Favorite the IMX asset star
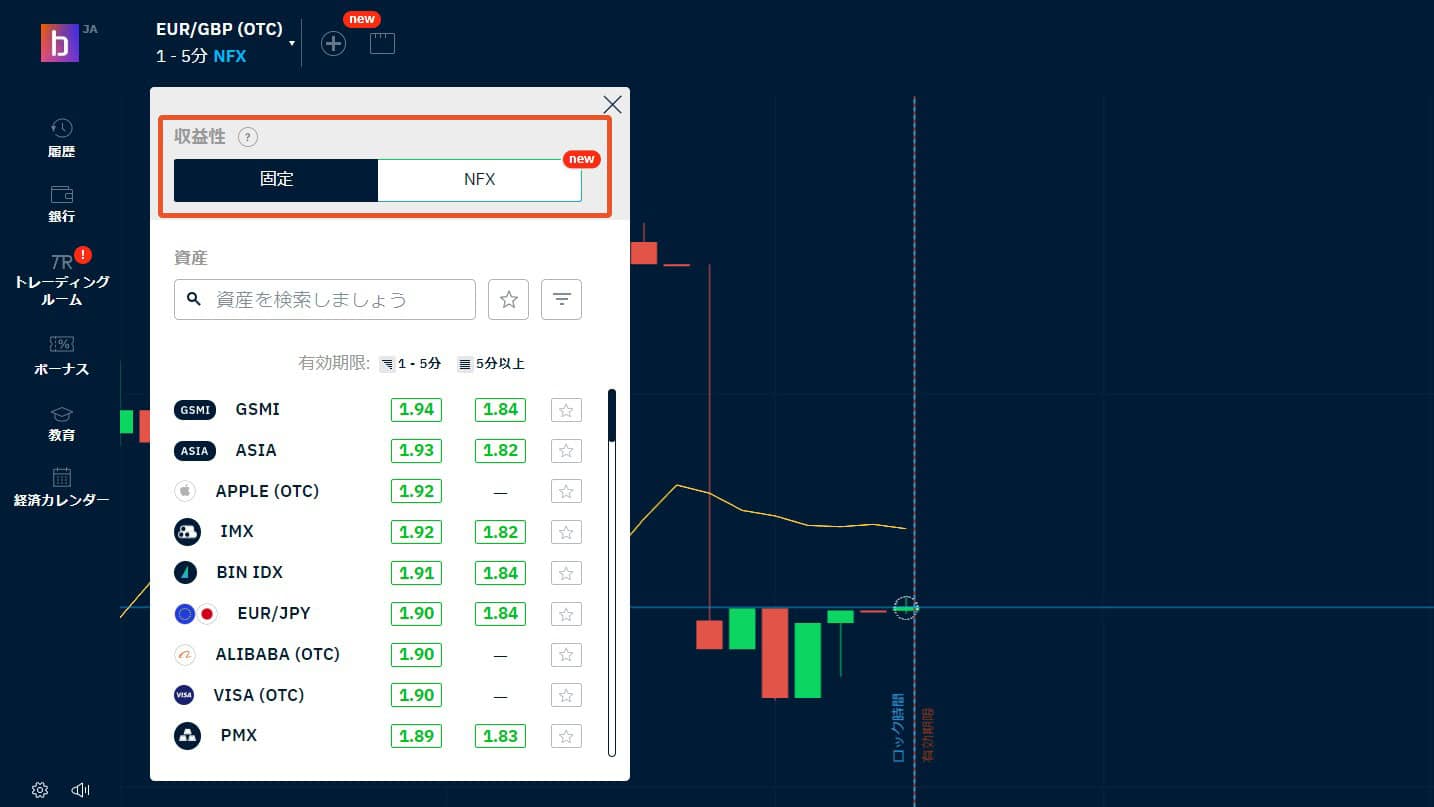 click(566, 532)
